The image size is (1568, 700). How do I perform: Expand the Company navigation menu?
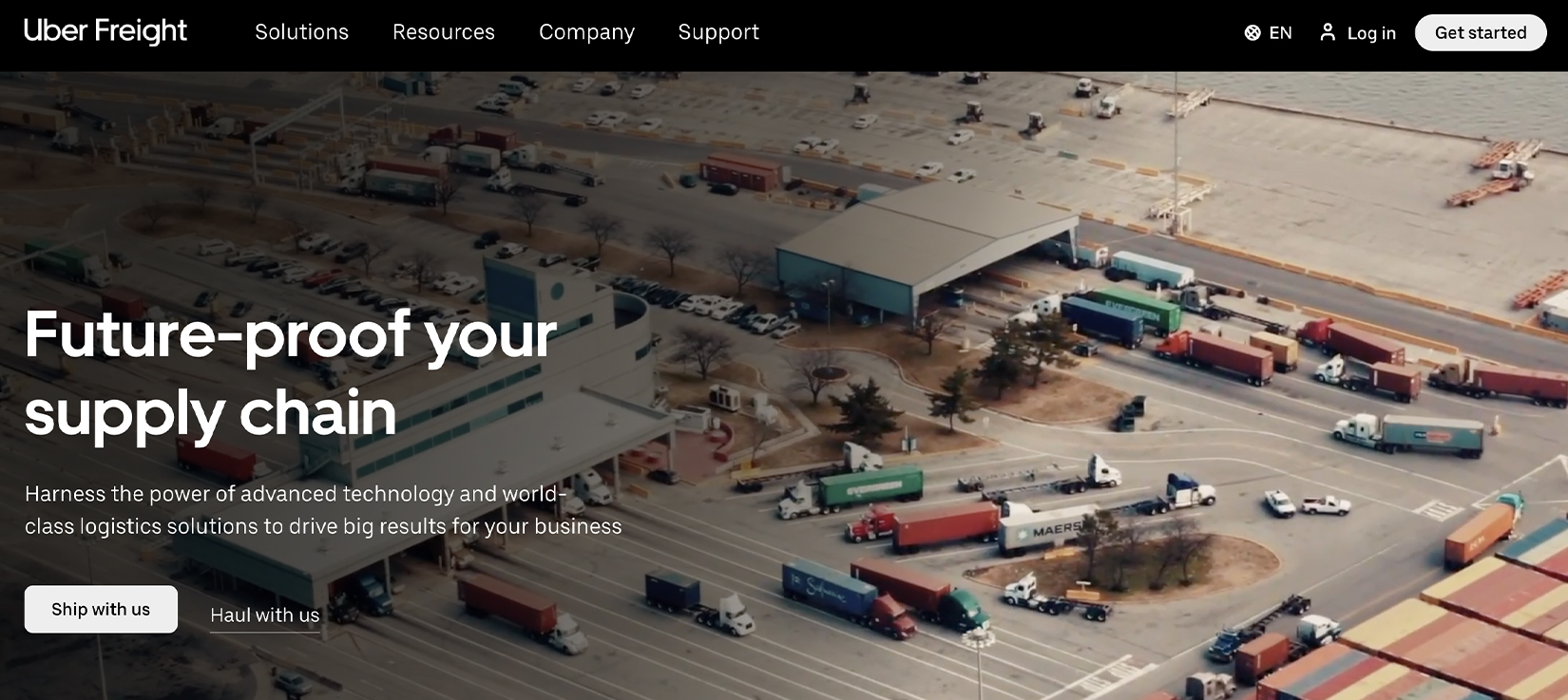pyautogui.click(x=586, y=32)
